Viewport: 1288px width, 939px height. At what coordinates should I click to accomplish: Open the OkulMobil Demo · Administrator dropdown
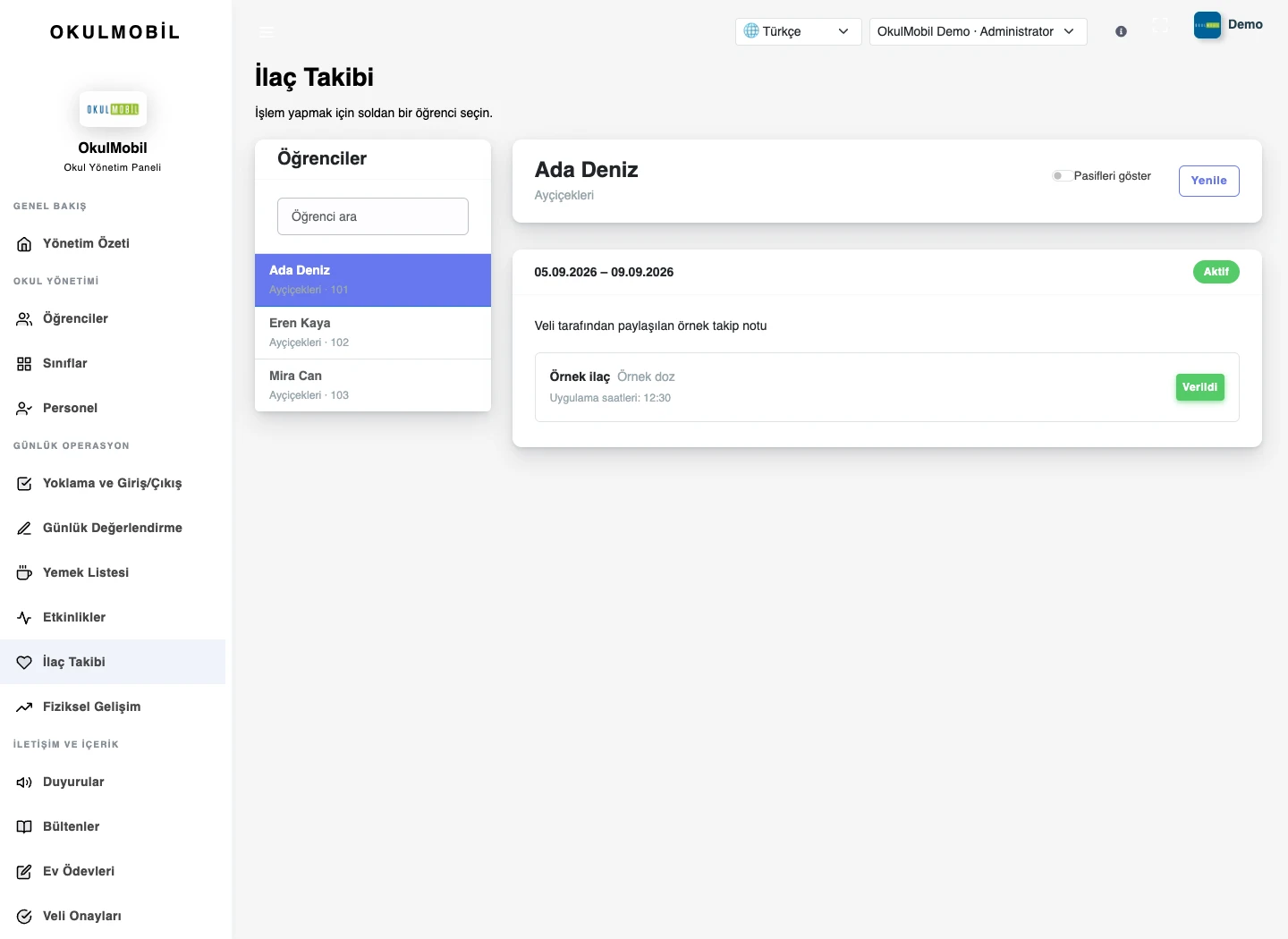978,31
